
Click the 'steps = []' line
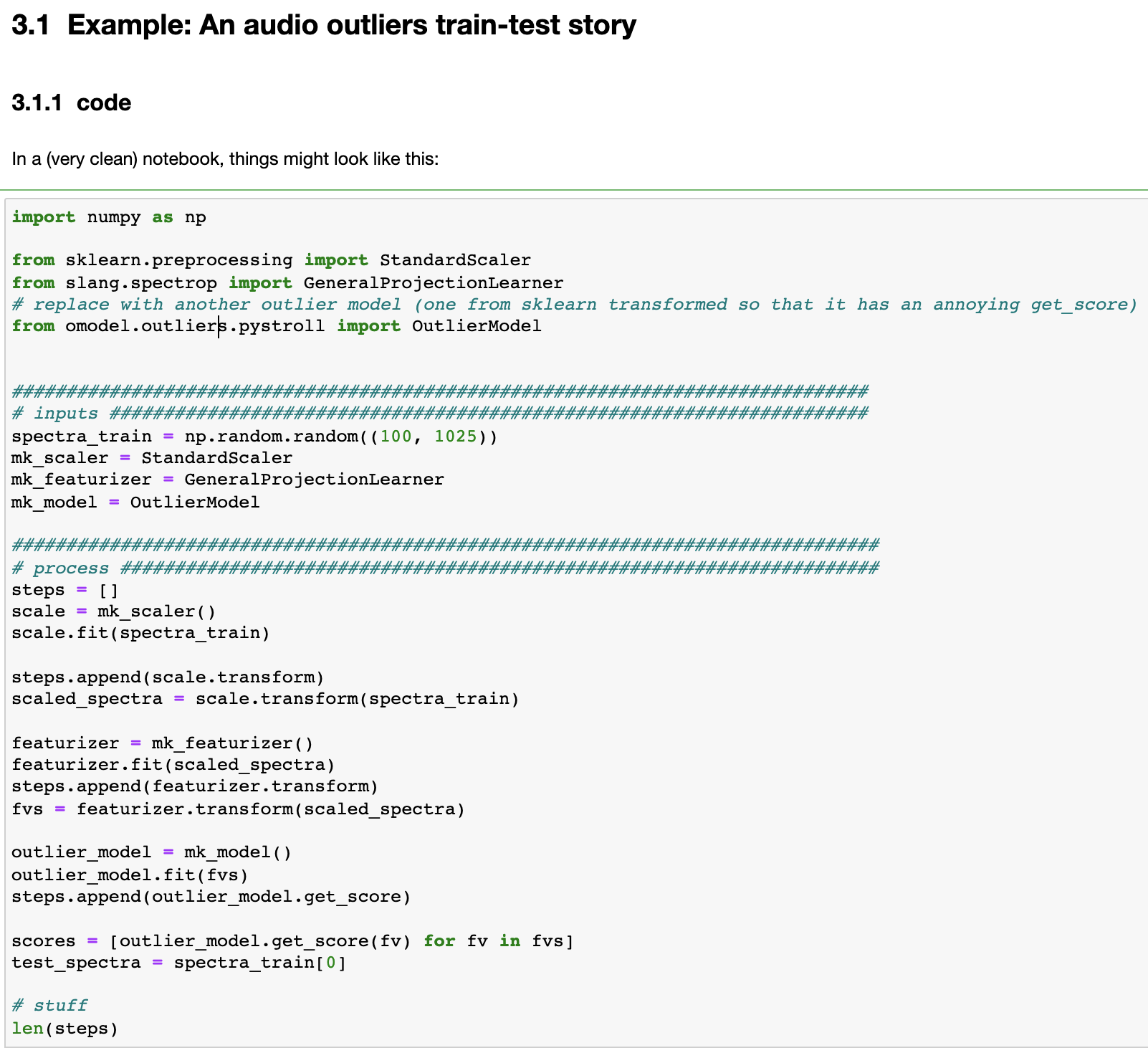click(x=65, y=590)
